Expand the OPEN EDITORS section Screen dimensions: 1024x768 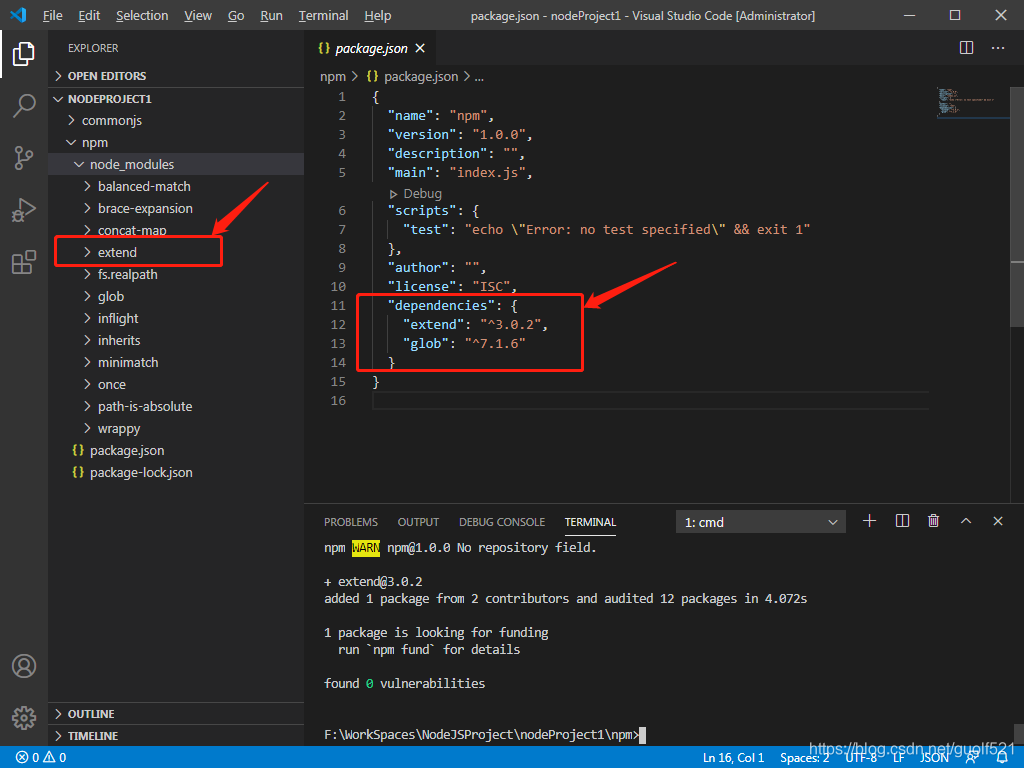(176, 76)
